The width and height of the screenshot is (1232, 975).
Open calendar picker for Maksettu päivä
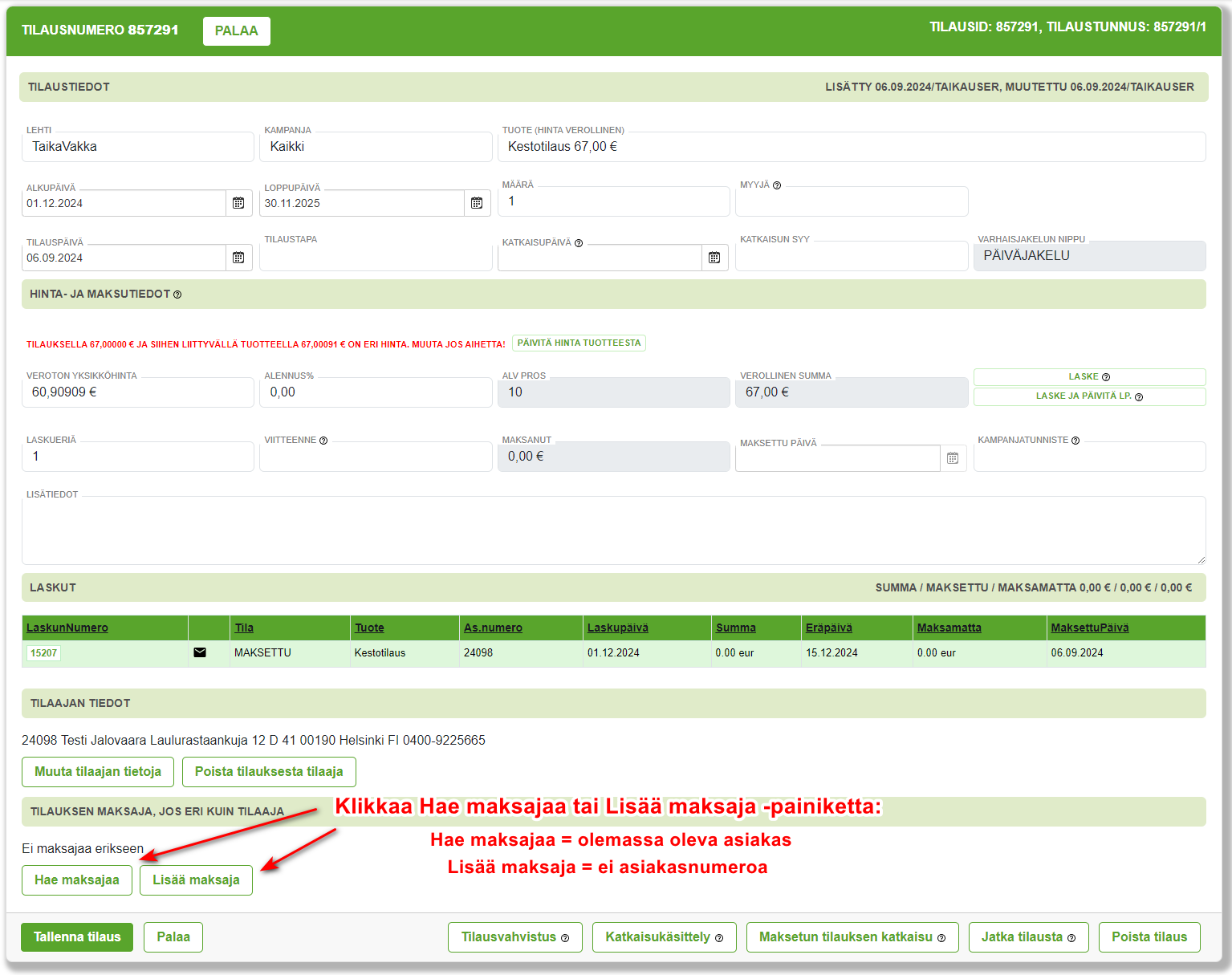point(953,458)
